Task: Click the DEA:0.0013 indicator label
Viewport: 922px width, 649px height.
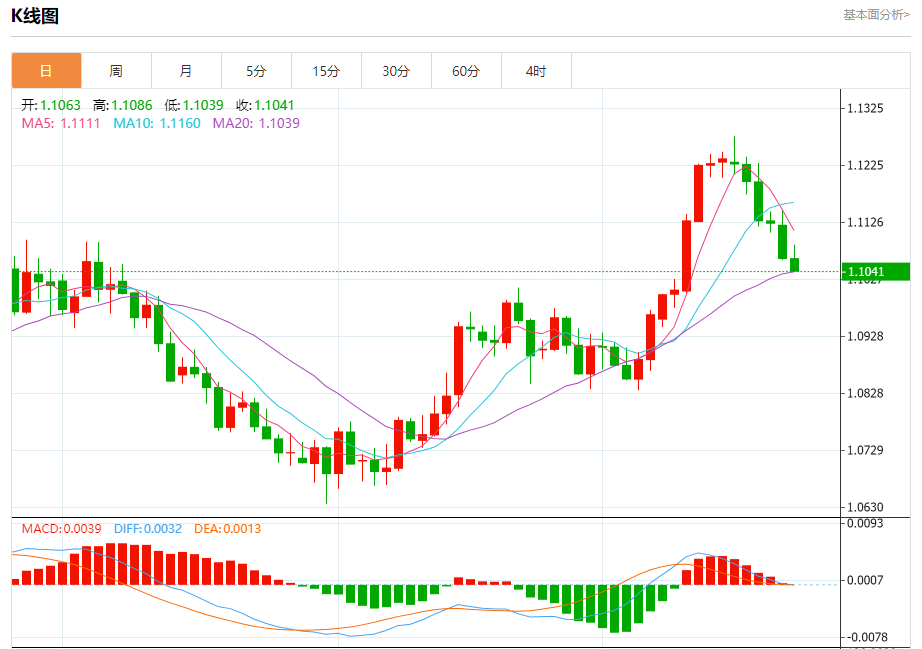Action: pyautogui.click(x=228, y=528)
